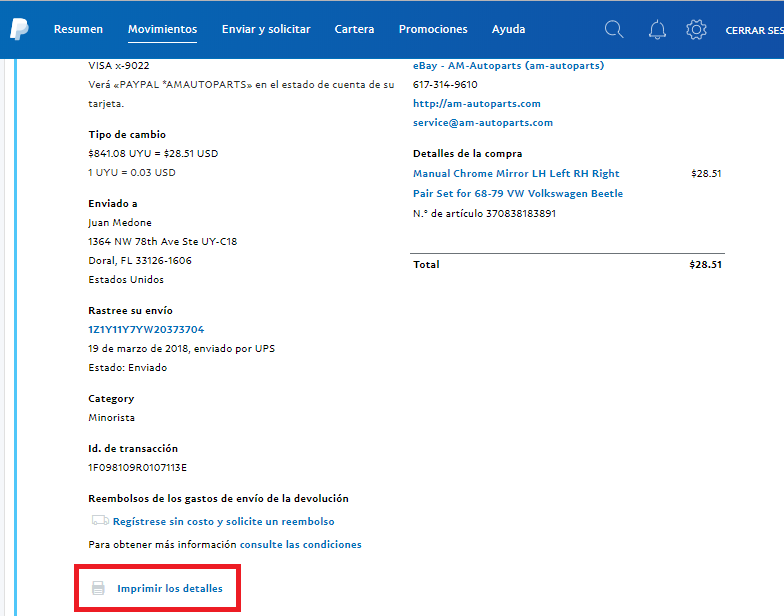Image resolution: width=784 pixels, height=616 pixels.
Task: Open the Movimientos tab
Action: (162, 29)
